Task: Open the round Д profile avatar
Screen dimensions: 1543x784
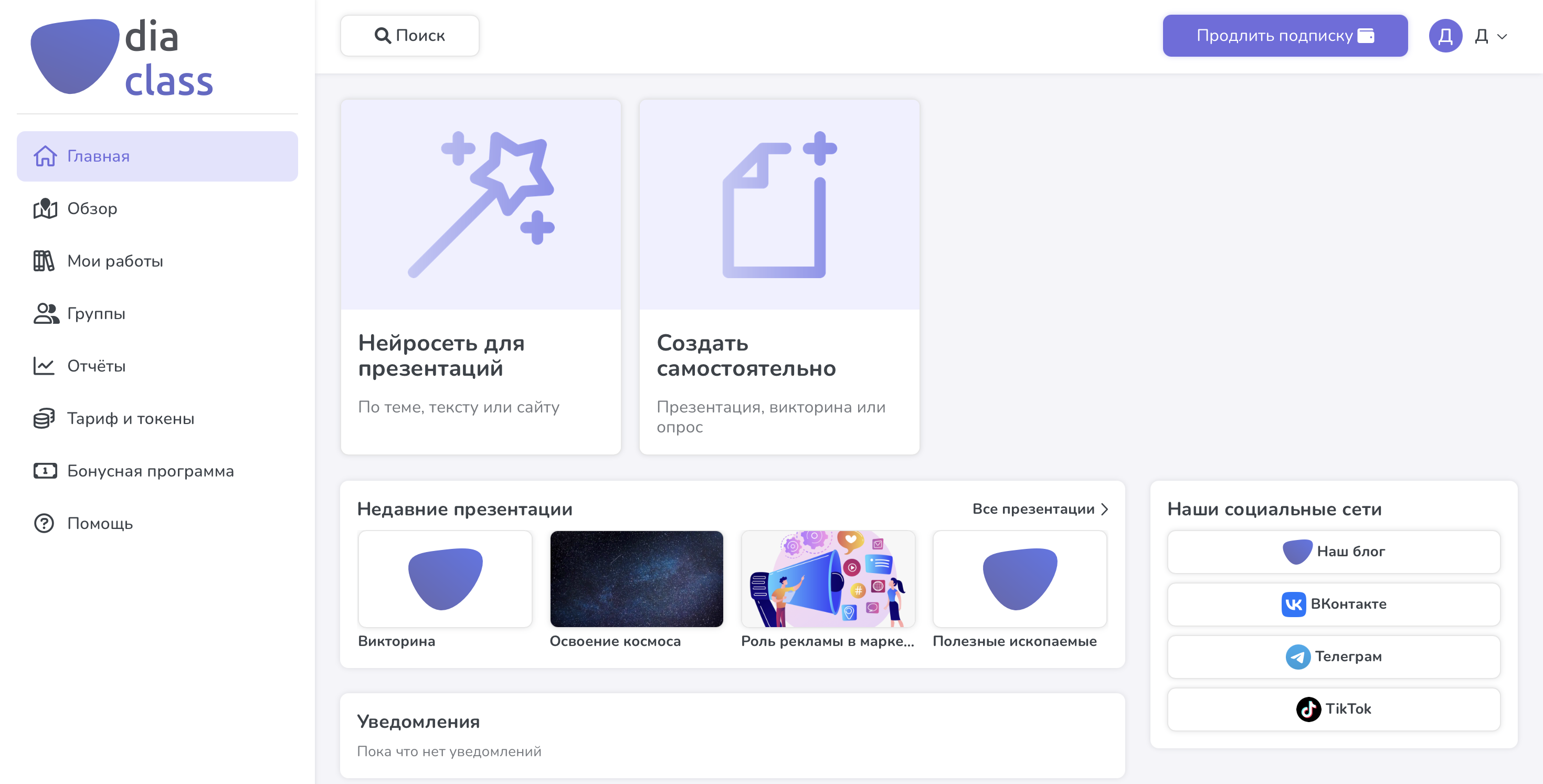Action: (1445, 36)
